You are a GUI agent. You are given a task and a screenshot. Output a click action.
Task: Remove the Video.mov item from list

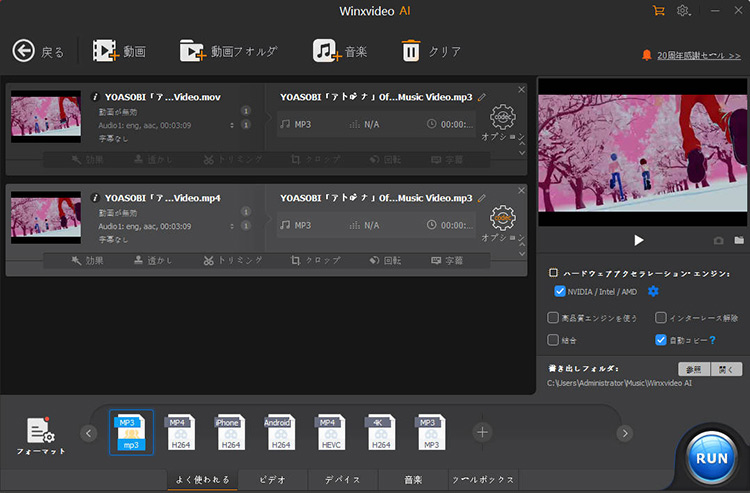[521, 89]
